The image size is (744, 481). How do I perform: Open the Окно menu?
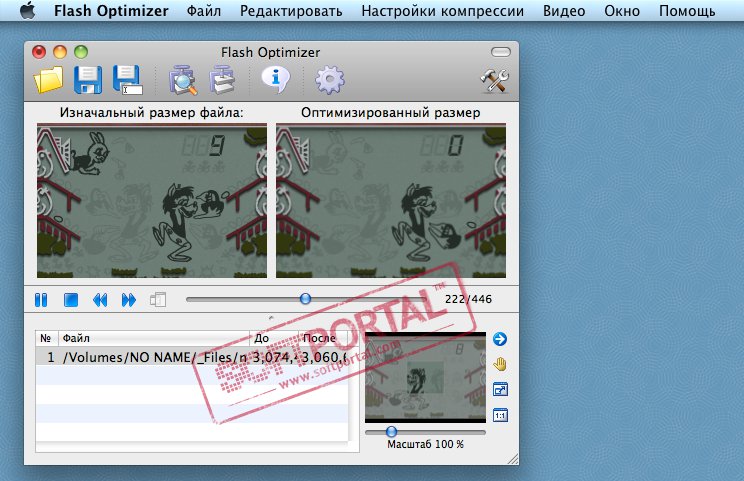click(x=622, y=10)
